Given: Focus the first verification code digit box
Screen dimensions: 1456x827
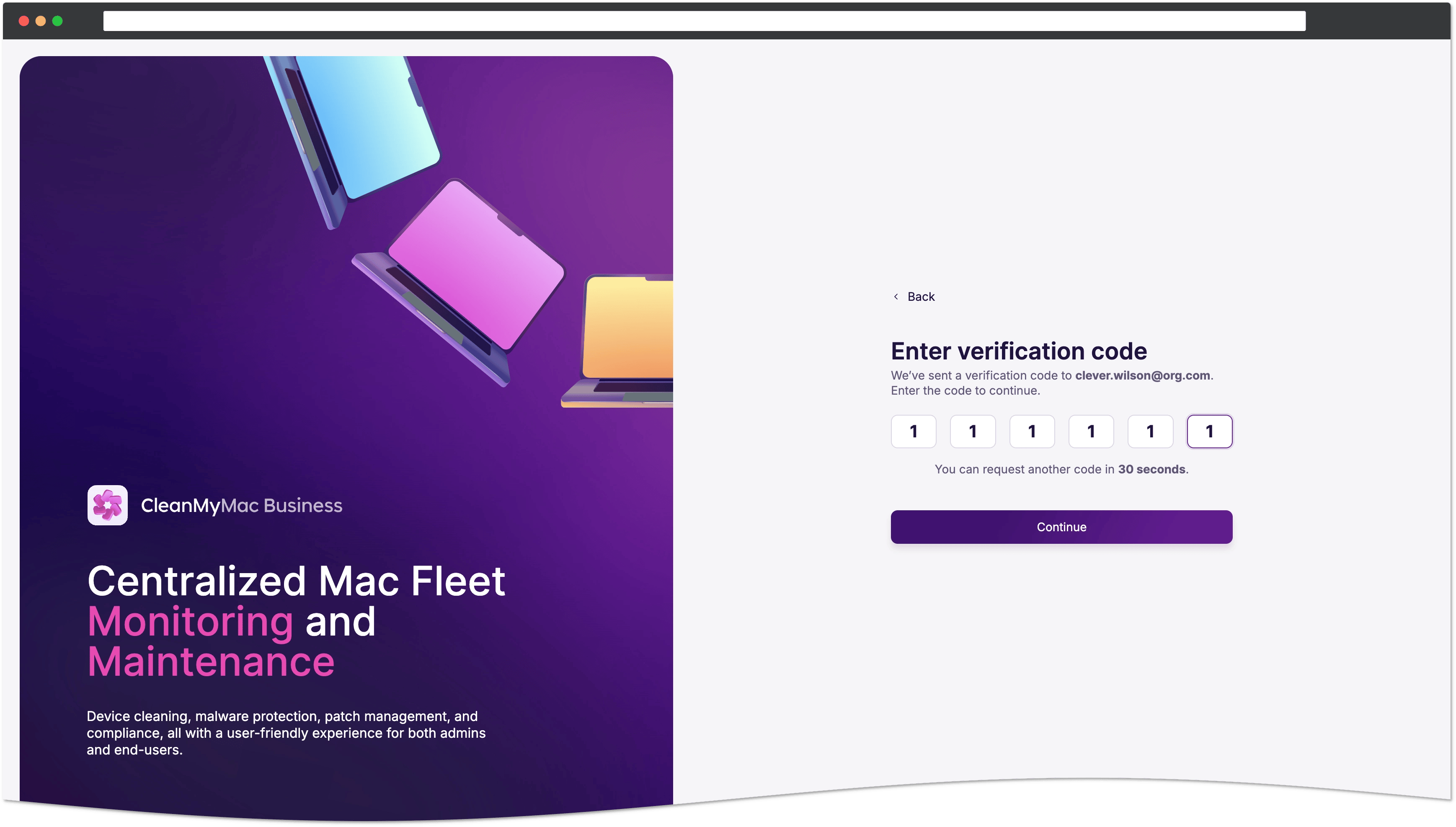Looking at the screenshot, I should pyautogui.click(x=913, y=431).
